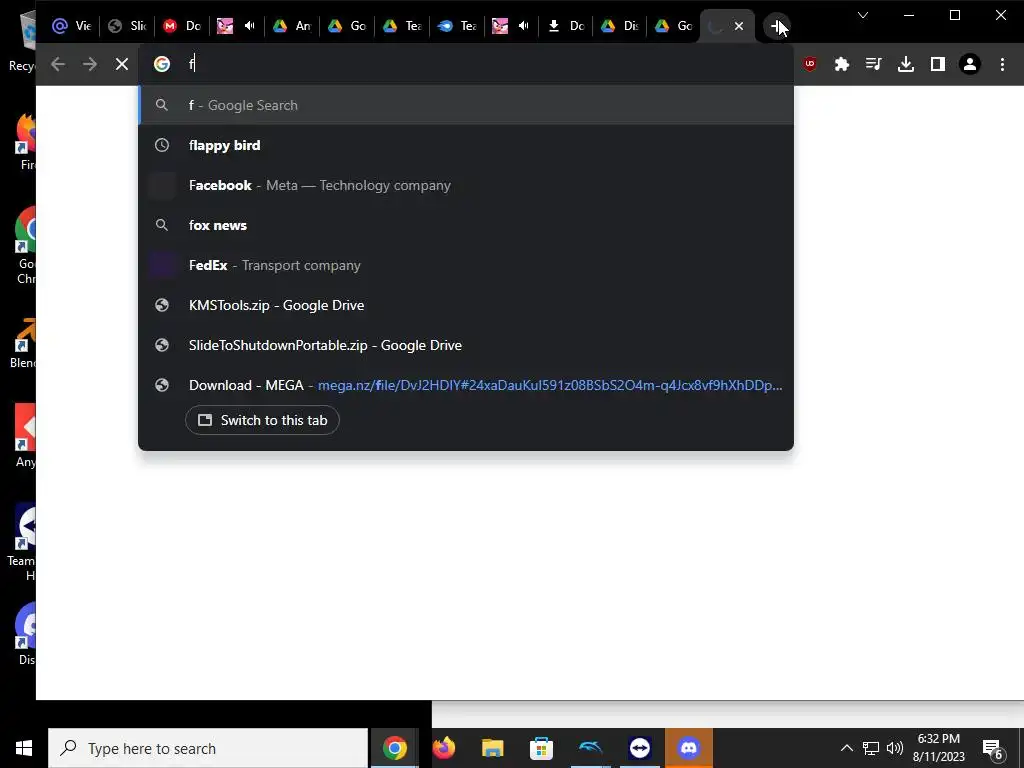The height and width of the screenshot is (768, 1024).
Task: Click the magnifier icon beside fox news
Action: [162, 225]
